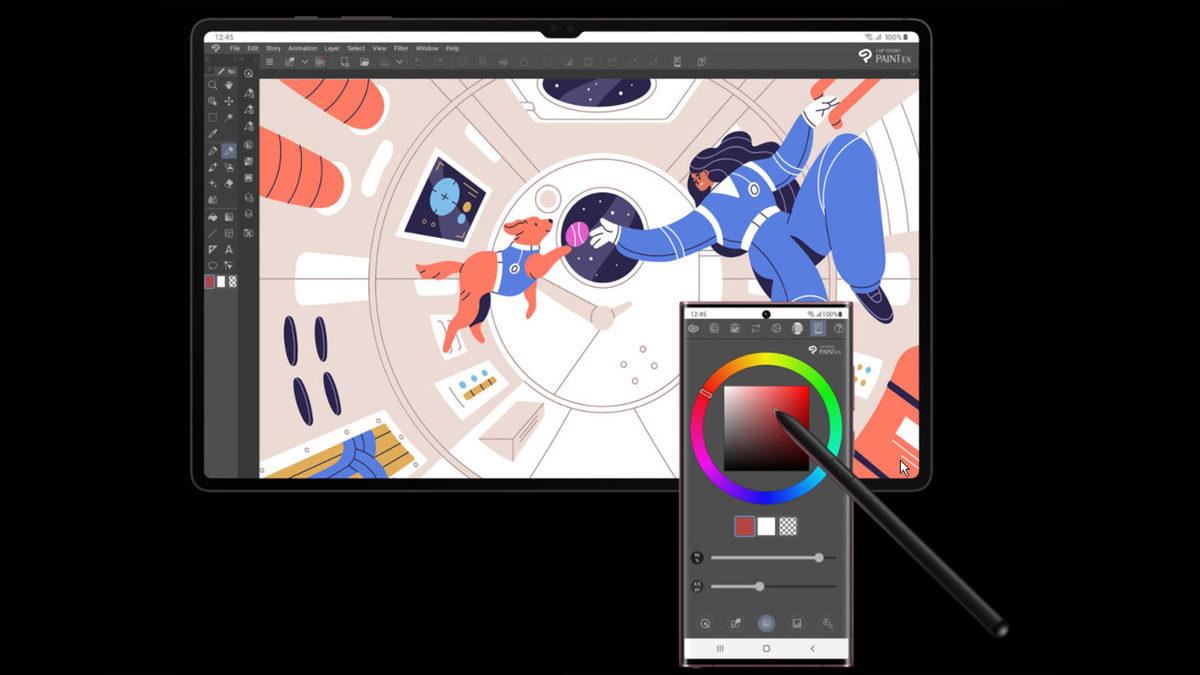Pick the Eyedropper tool in left toolbar
1200x675 pixels.
point(212,133)
